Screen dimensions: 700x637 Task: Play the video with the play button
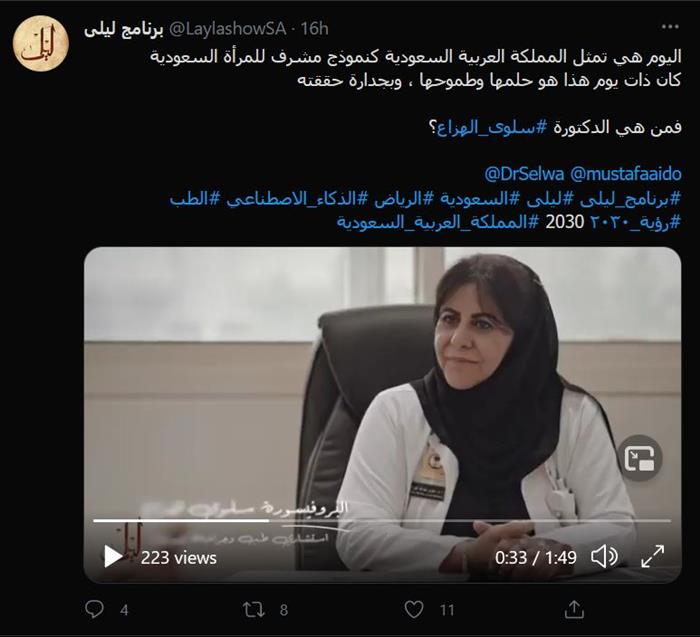click(113, 557)
